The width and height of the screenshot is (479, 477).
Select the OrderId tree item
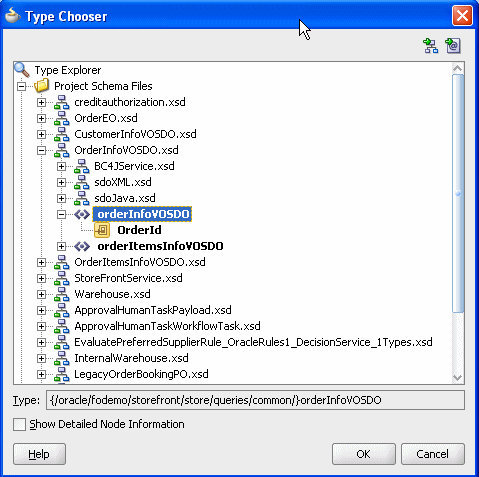pyautogui.click(x=139, y=230)
